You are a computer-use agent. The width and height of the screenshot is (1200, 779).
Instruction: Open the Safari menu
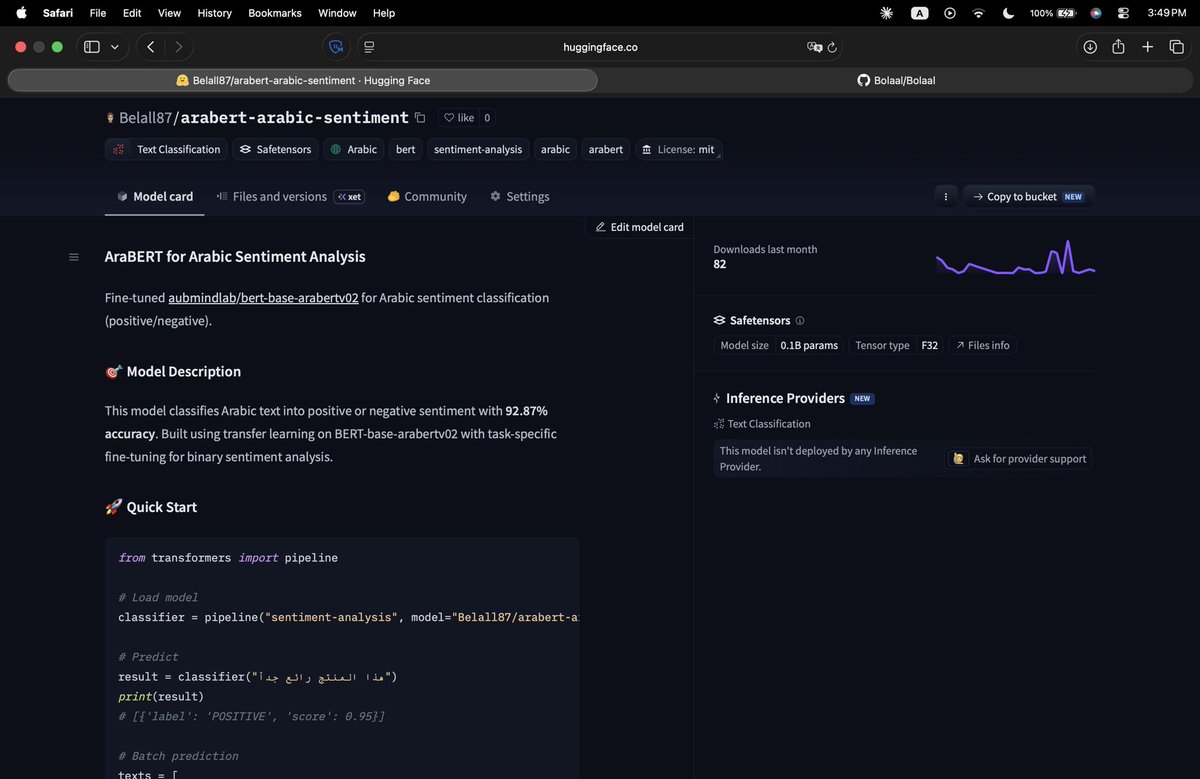[58, 13]
